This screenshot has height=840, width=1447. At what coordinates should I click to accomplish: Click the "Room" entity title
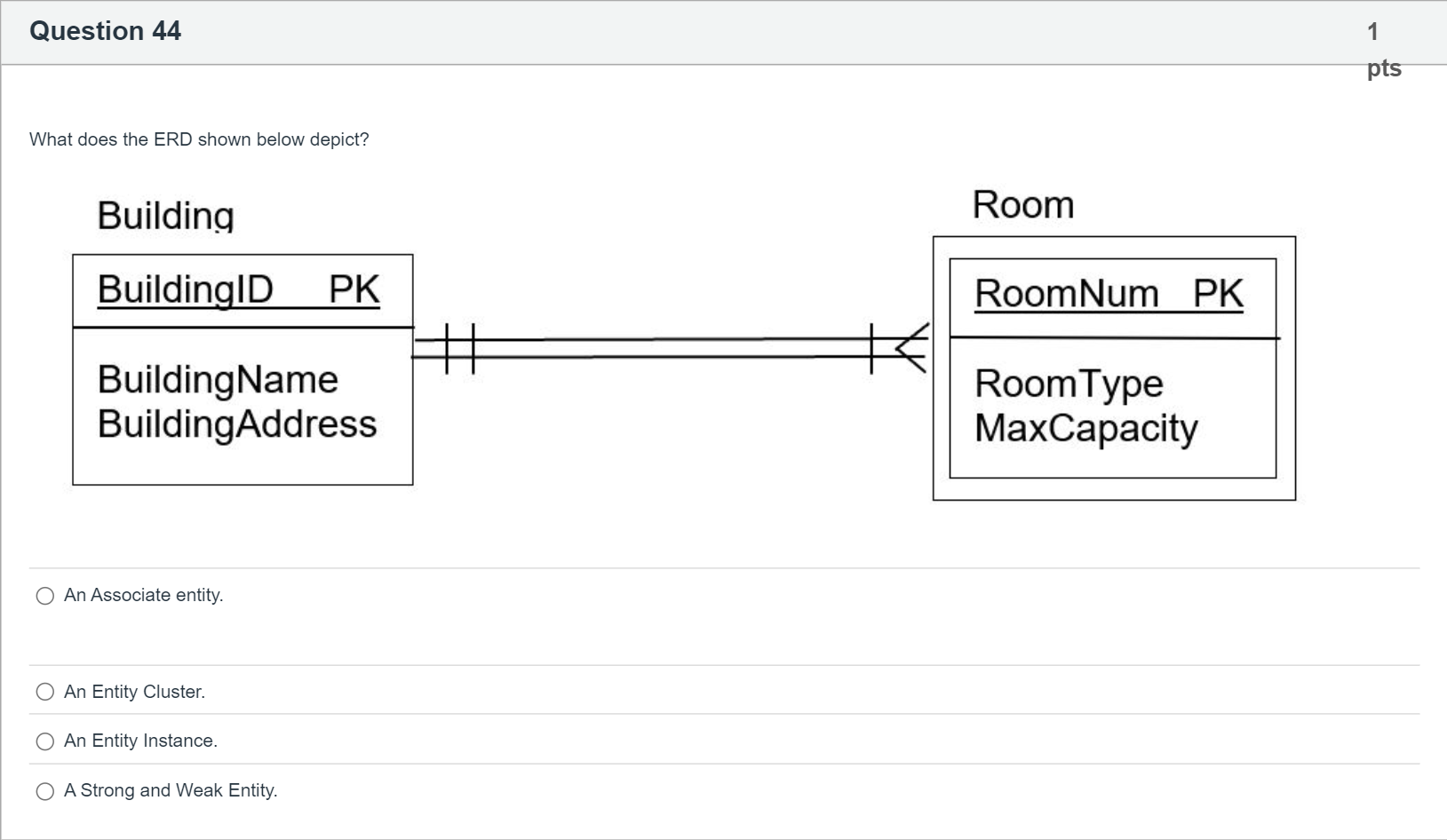(x=1022, y=205)
